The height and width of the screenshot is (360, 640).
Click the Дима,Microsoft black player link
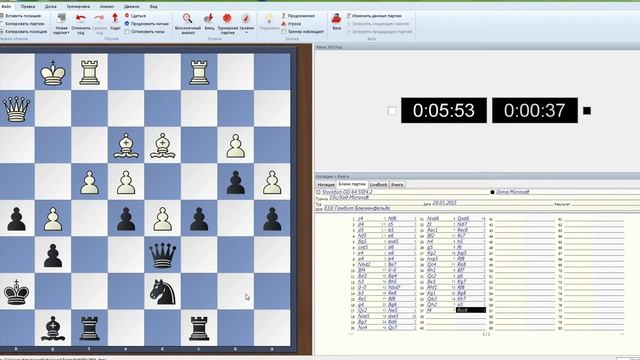click(x=513, y=192)
